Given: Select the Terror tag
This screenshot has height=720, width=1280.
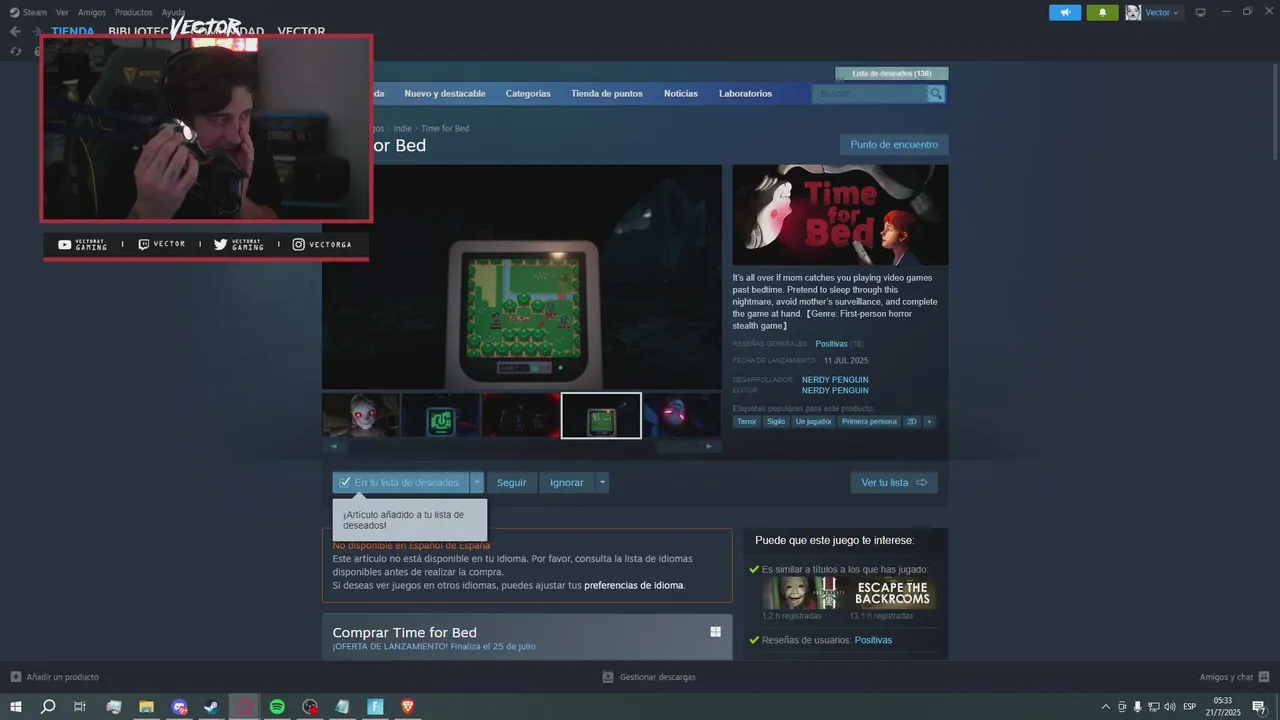Looking at the screenshot, I should 747,422.
